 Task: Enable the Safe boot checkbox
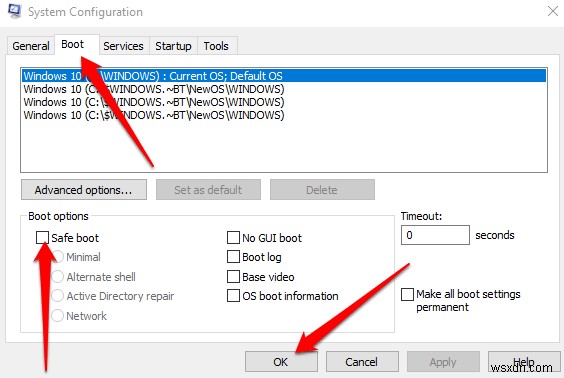[x=42, y=238]
